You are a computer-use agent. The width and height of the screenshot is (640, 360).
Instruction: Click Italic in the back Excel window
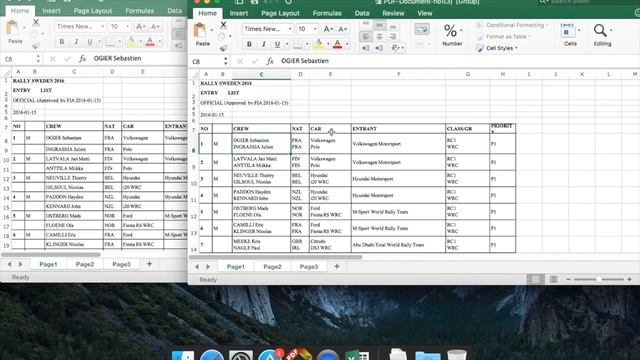click(x=76, y=42)
